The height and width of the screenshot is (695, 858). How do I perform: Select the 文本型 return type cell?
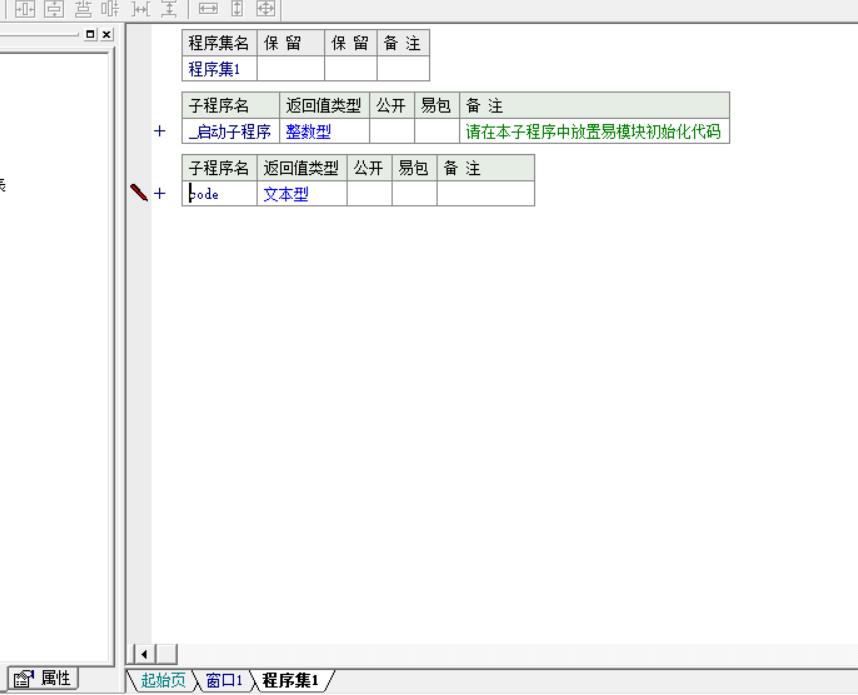coord(302,194)
